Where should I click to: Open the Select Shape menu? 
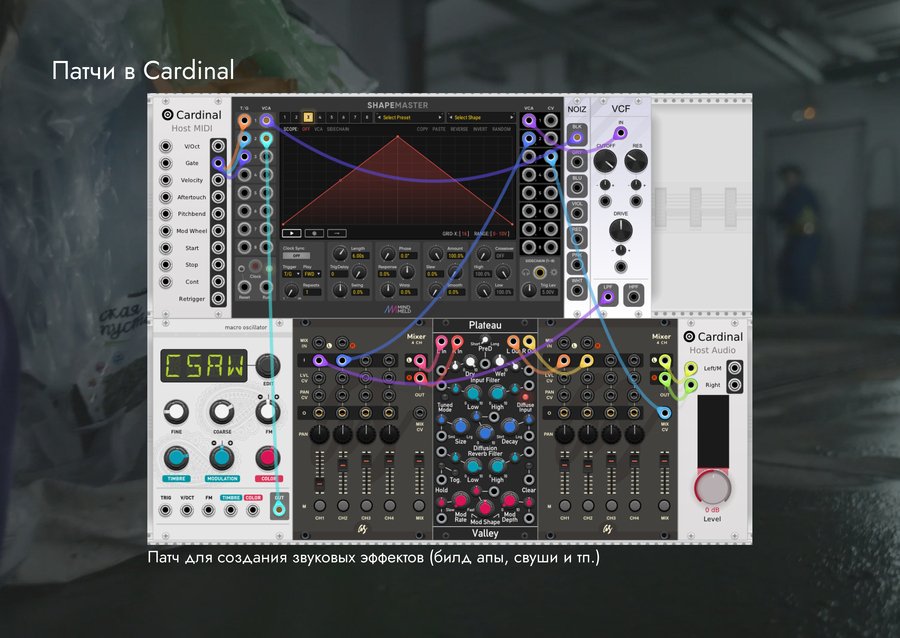pos(481,118)
